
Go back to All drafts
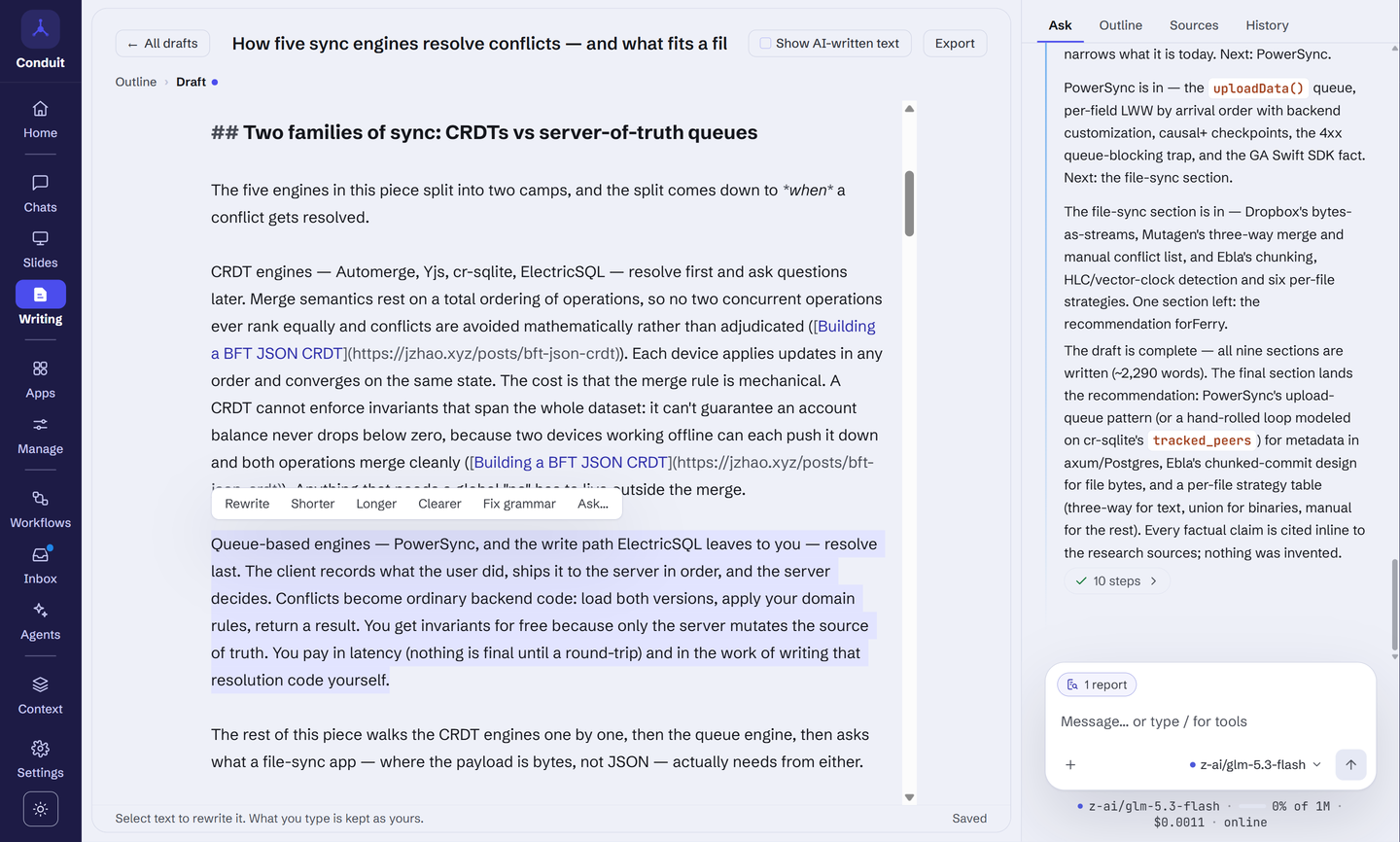click(x=162, y=44)
